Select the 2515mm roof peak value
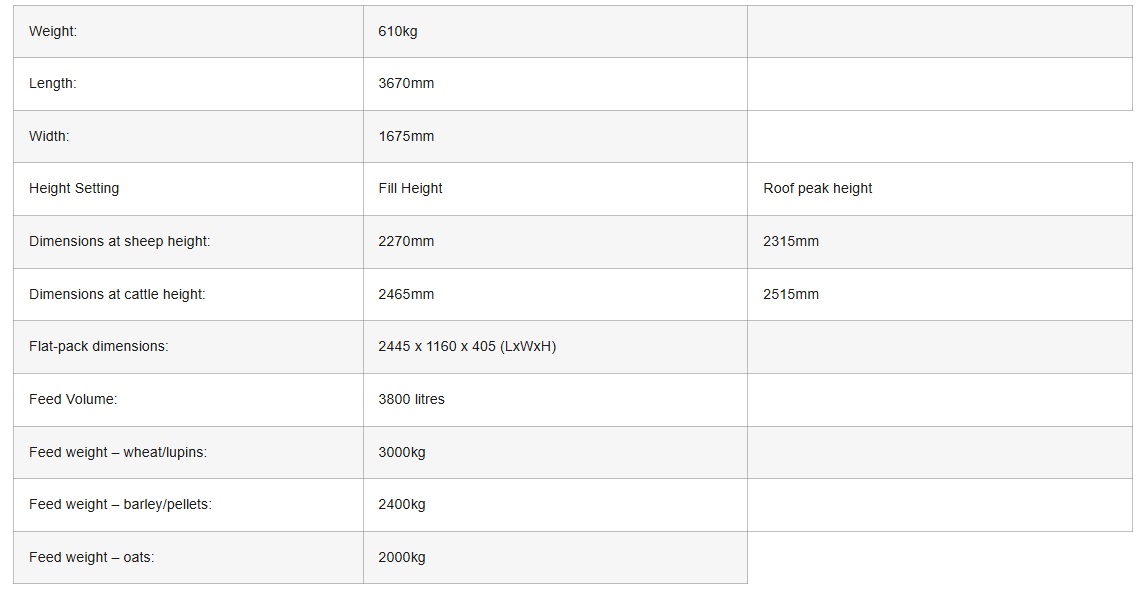The width and height of the screenshot is (1147, 597). [791, 294]
